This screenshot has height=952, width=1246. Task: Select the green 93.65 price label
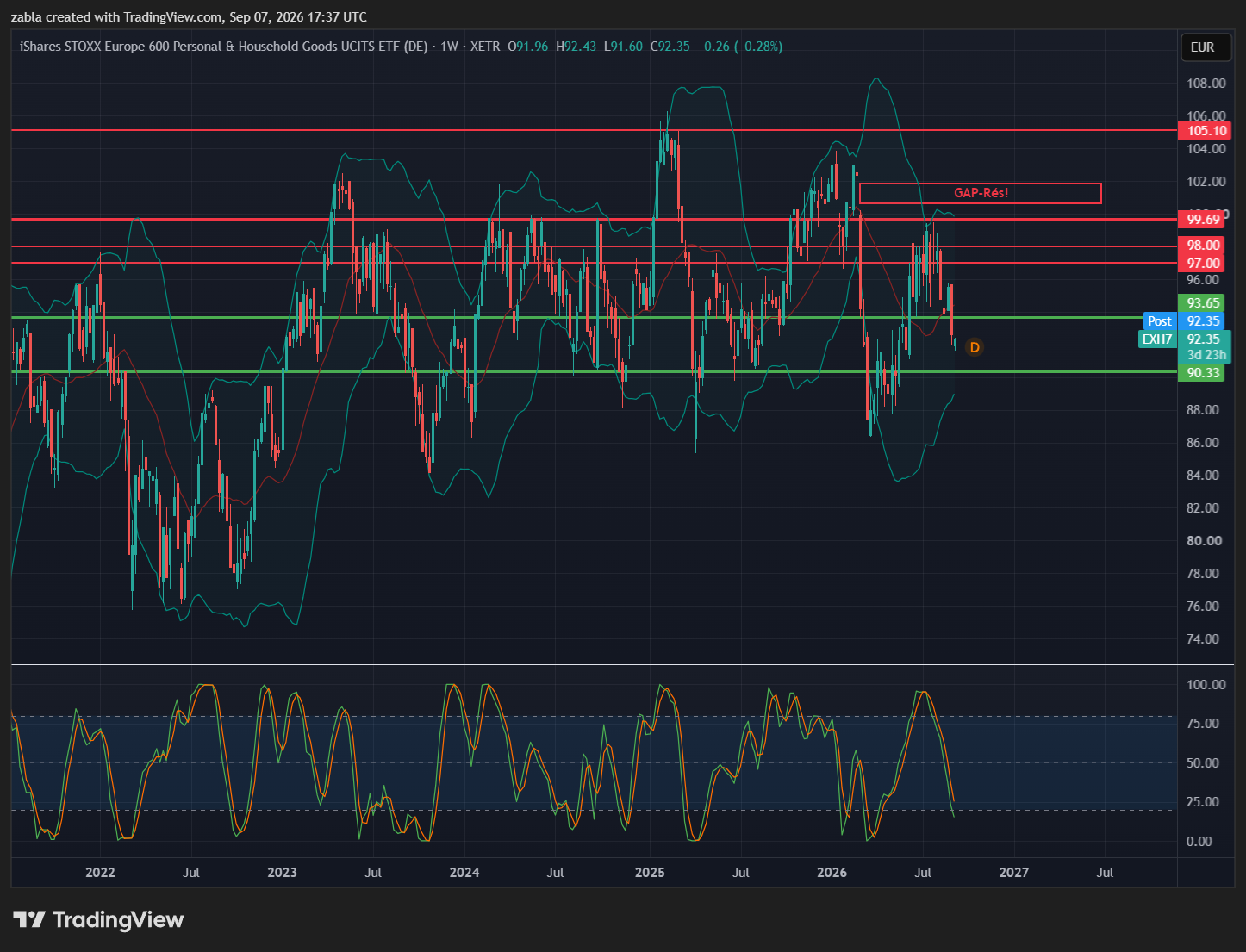click(1202, 303)
